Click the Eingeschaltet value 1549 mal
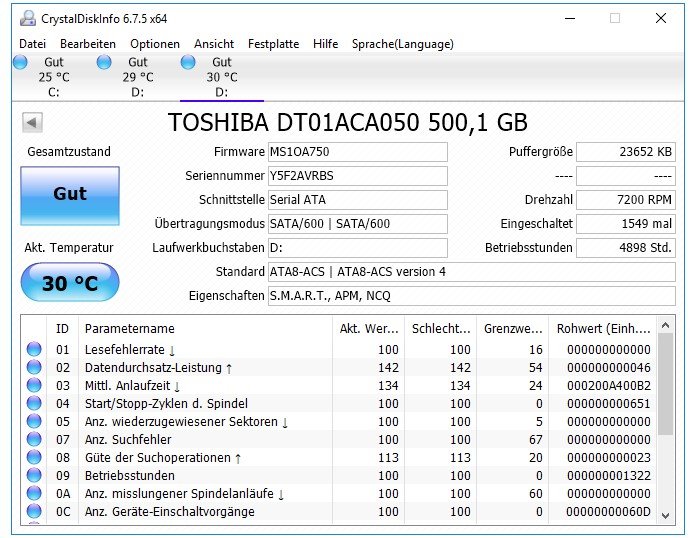The image size is (696, 538). 626,224
